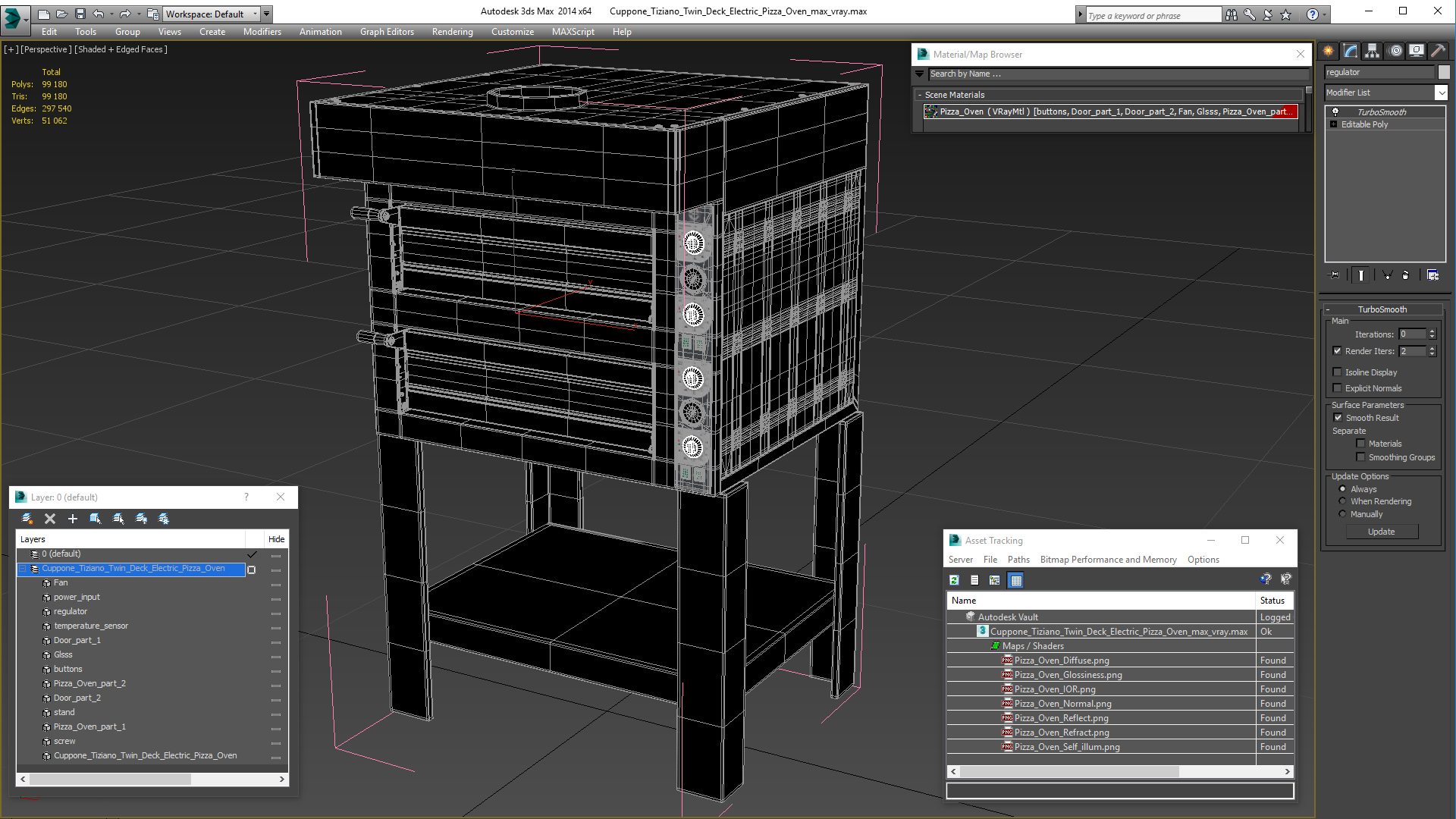The image size is (1456, 819).
Task: Click the Create New Layer icon
Action: pos(27,519)
